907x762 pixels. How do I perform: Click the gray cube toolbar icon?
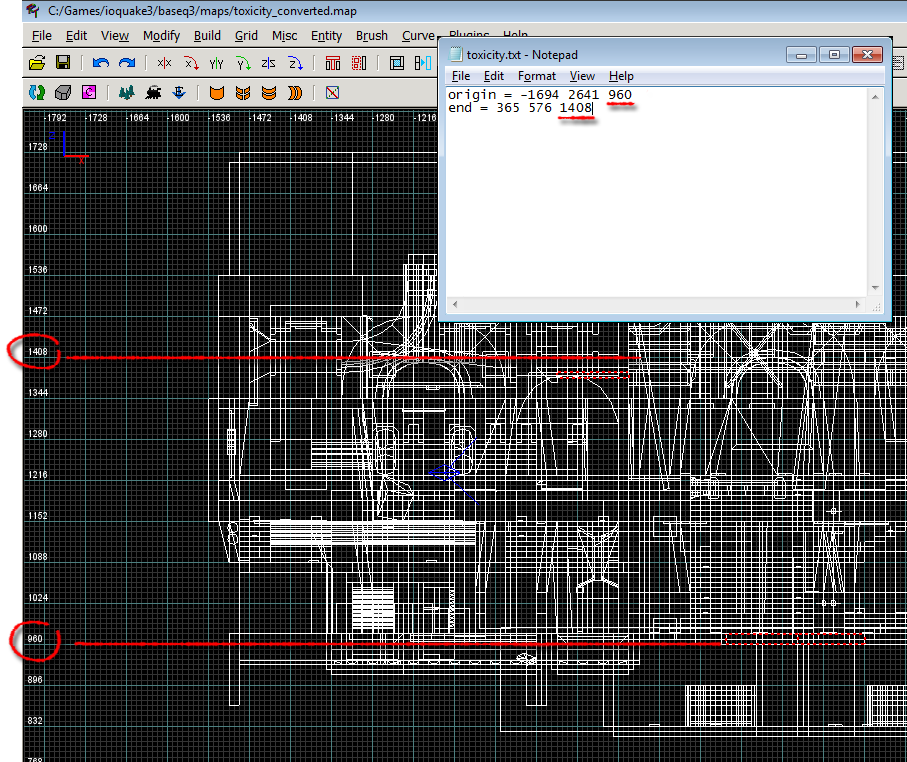pos(63,93)
